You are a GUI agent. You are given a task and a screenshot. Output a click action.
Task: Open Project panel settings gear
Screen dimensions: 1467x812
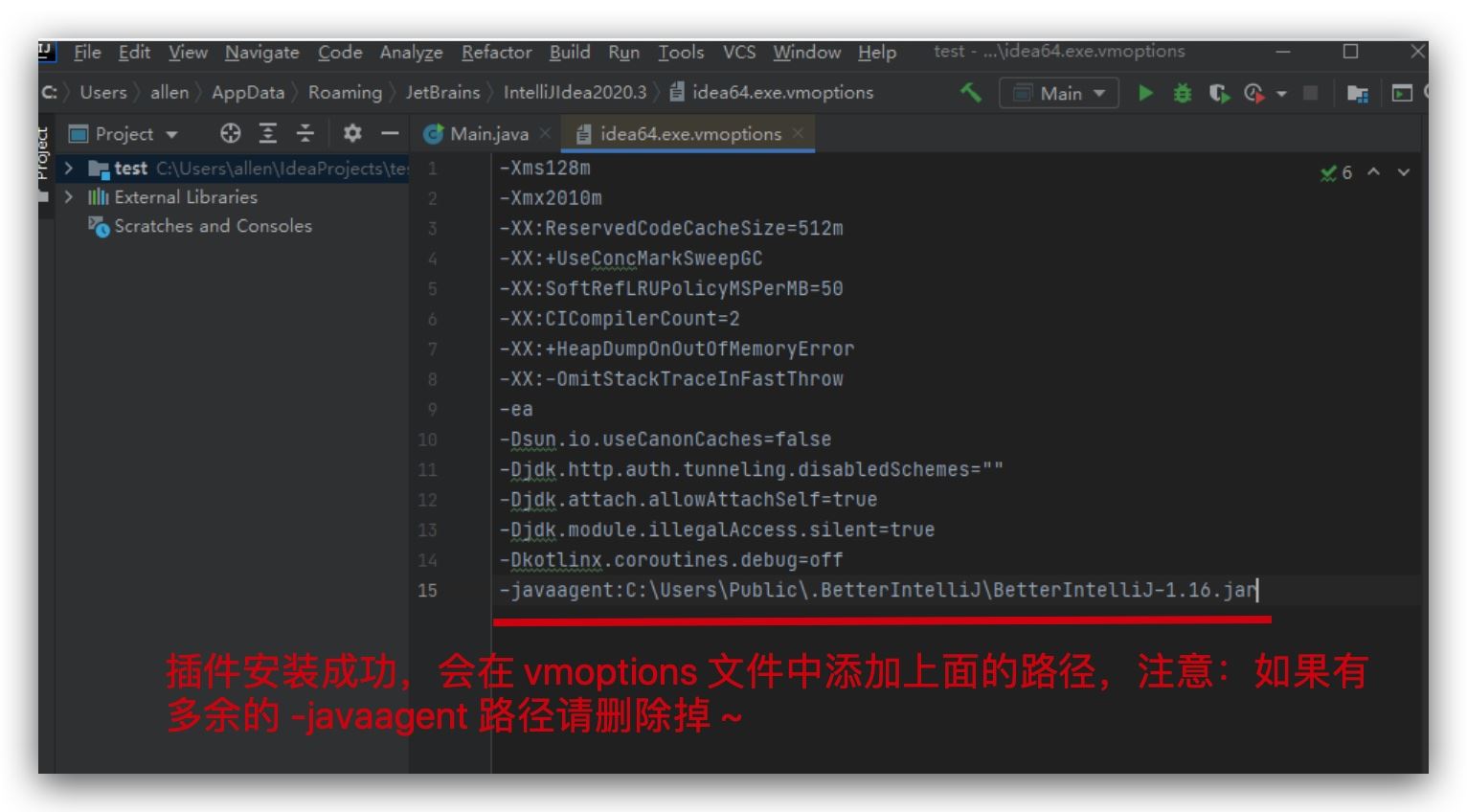(x=352, y=133)
